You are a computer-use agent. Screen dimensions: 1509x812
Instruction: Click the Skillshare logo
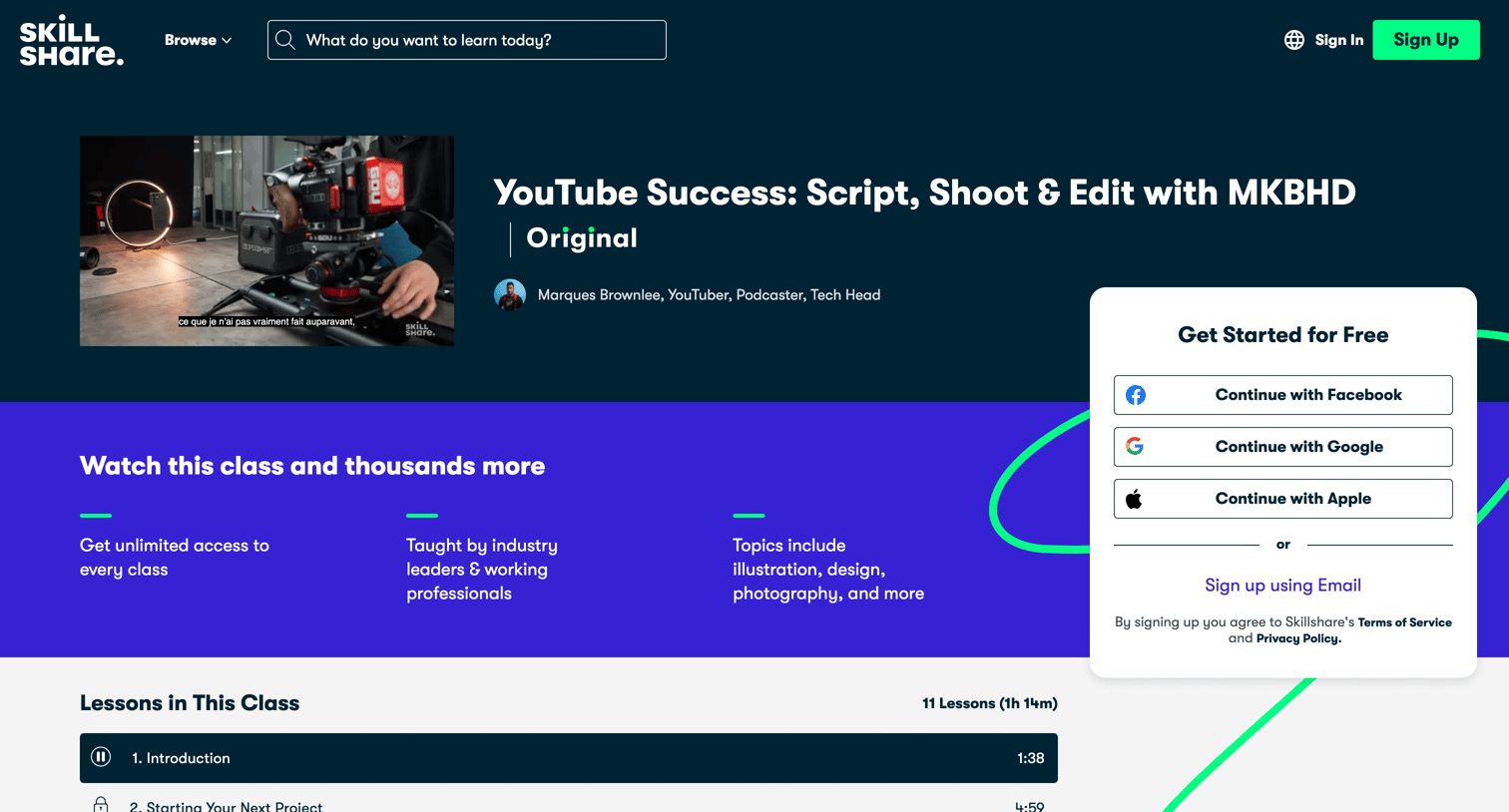click(72, 40)
